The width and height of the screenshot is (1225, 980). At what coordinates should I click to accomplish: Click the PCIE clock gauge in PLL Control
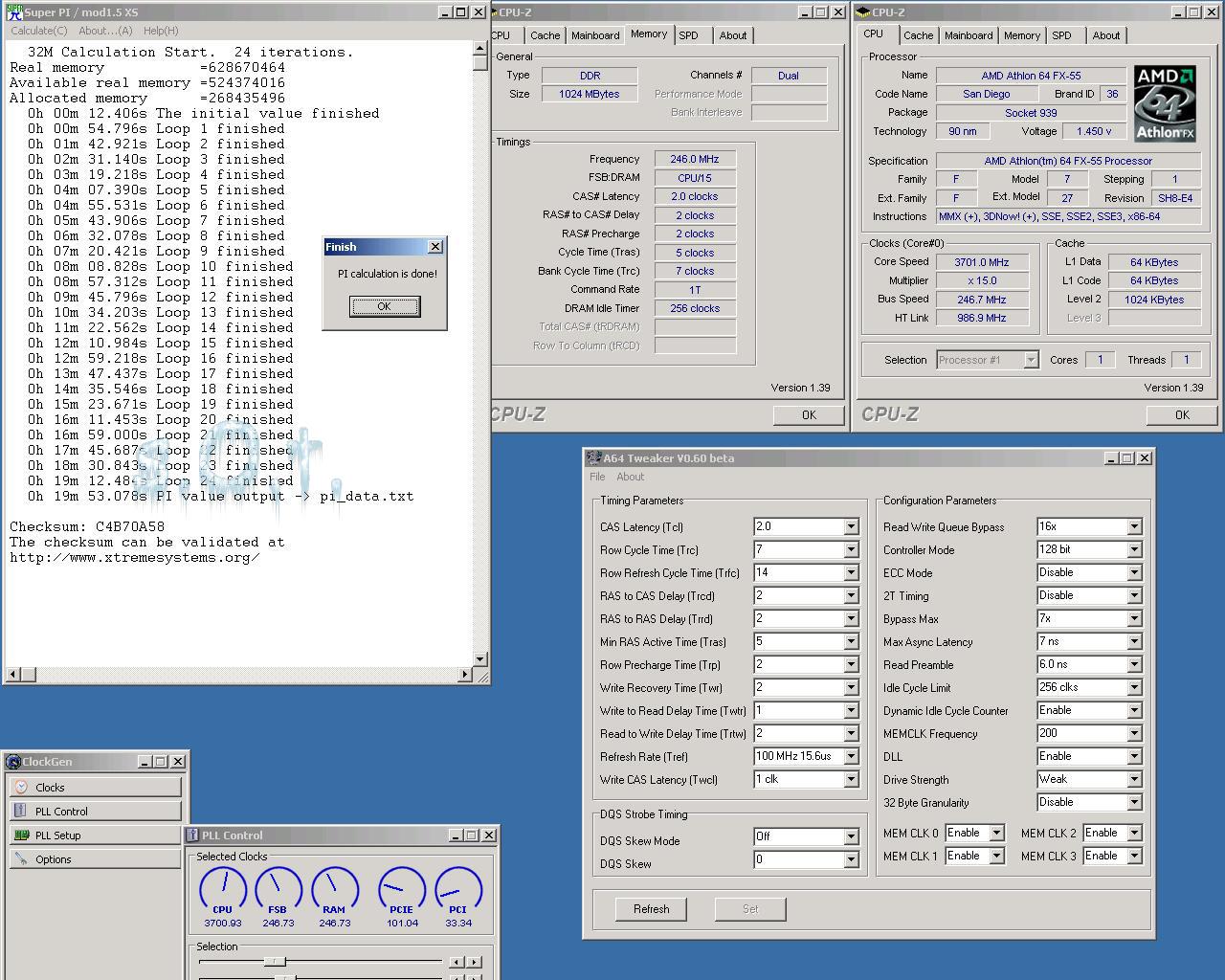402,890
